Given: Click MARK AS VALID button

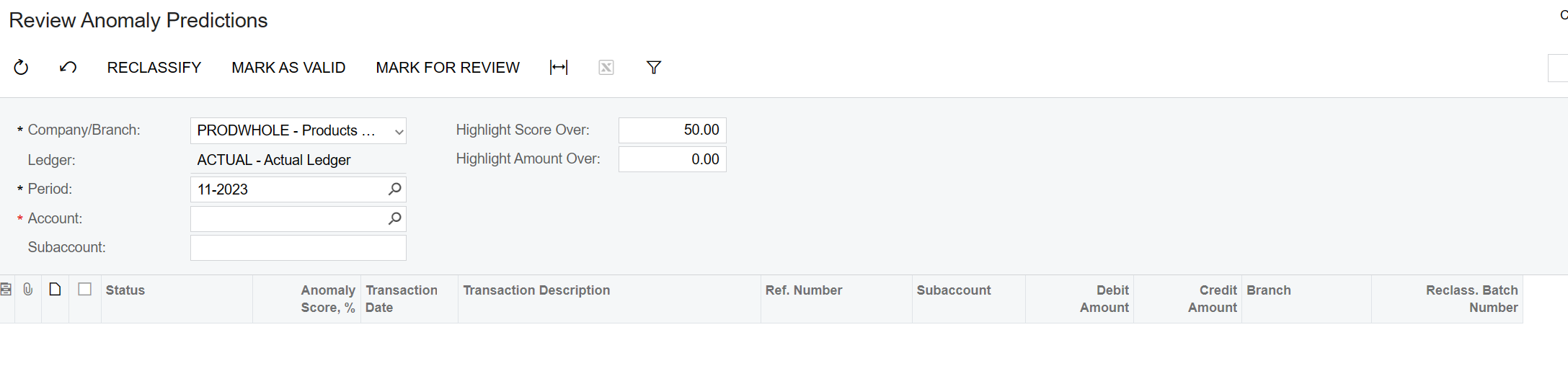Looking at the screenshot, I should tap(288, 67).
